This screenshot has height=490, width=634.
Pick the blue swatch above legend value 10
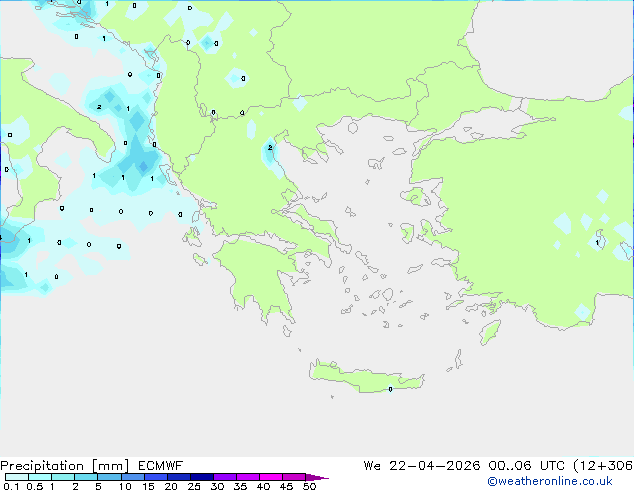tap(132, 477)
